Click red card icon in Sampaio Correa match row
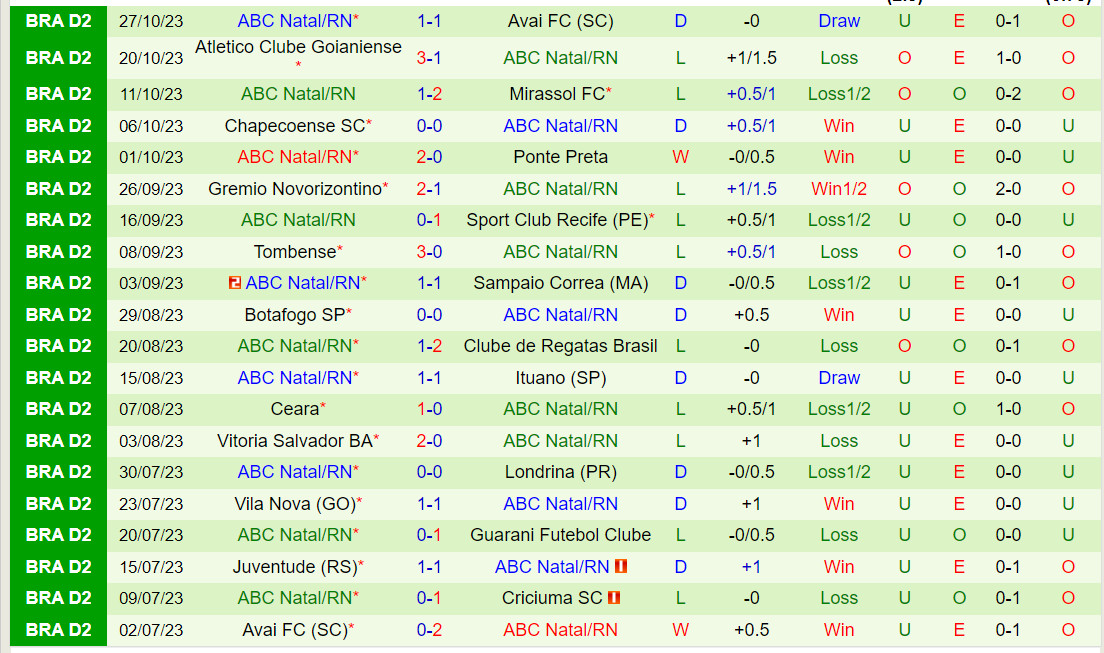 point(235,283)
